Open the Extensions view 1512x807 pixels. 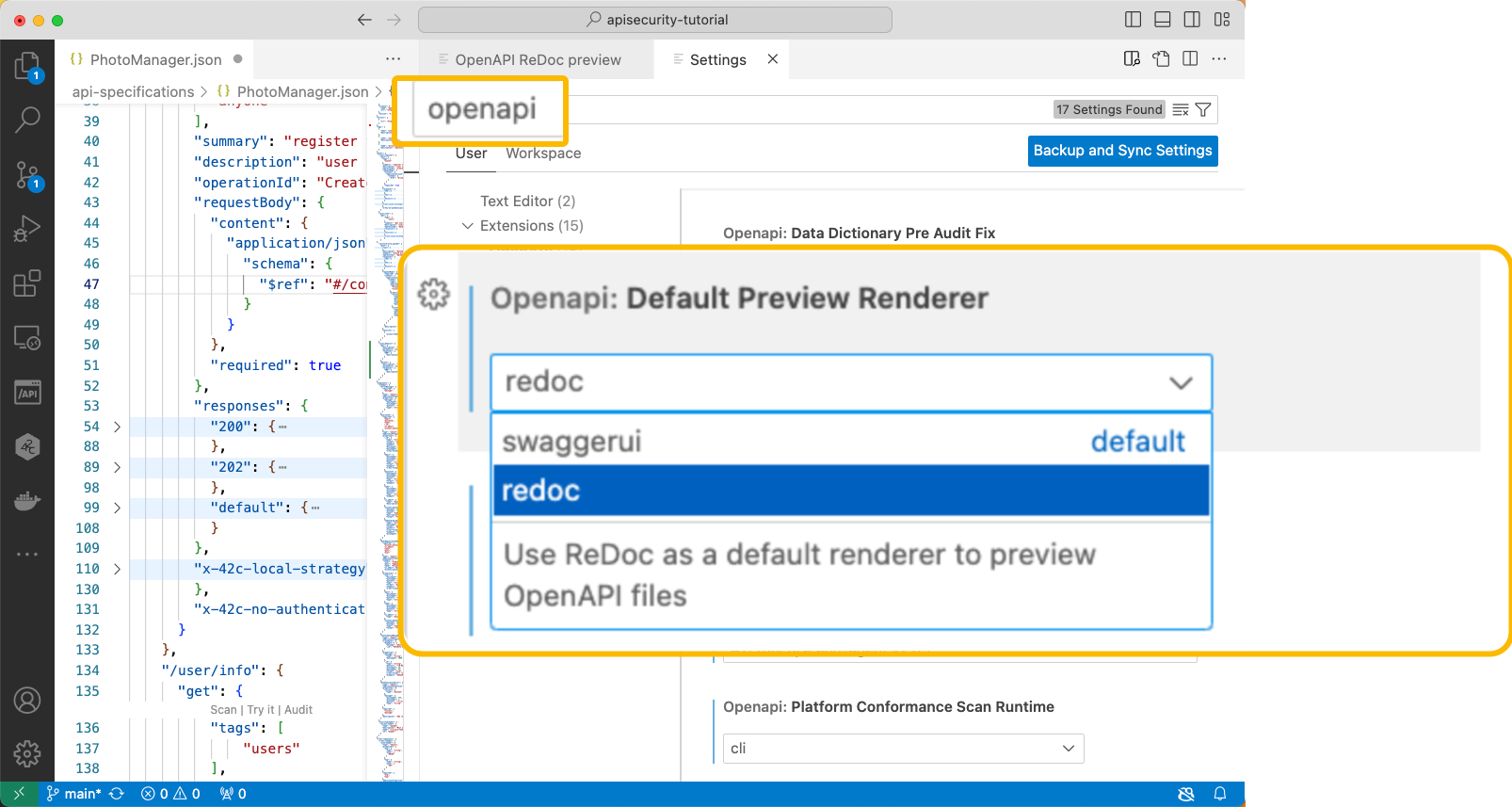(x=27, y=282)
